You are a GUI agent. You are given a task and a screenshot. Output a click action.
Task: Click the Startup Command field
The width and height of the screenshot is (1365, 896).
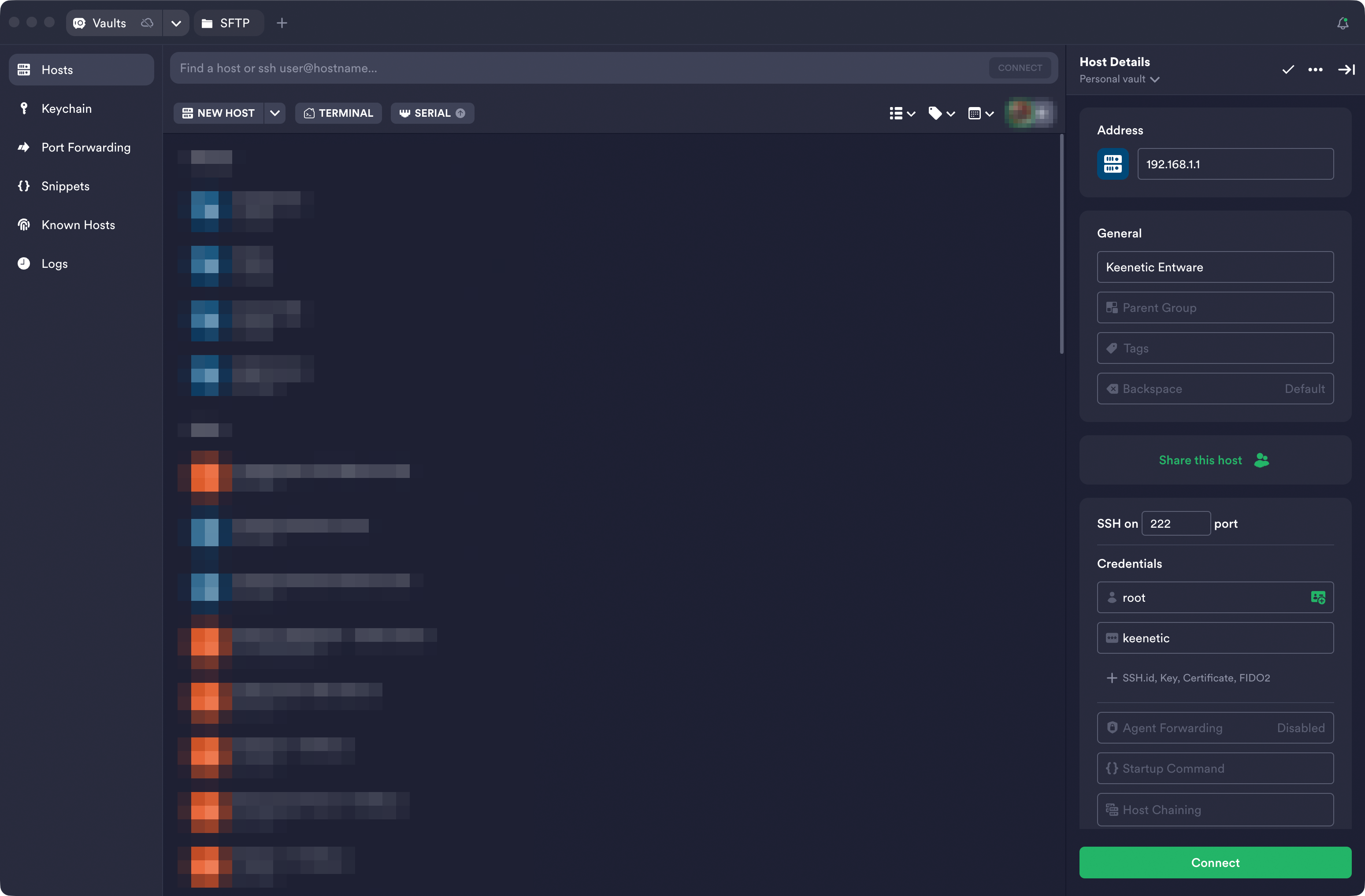coord(1215,768)
